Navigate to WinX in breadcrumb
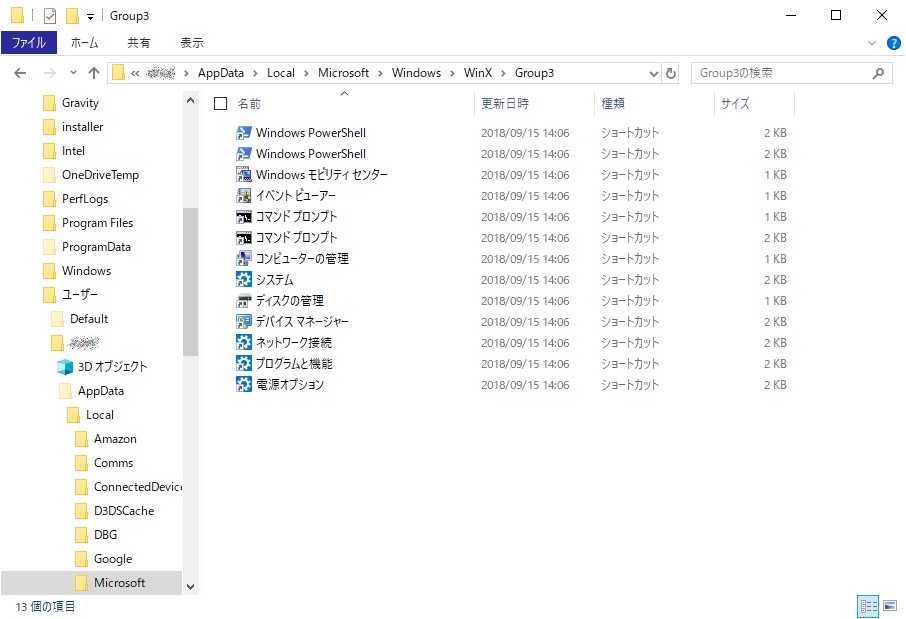 [x=478, y=73]
